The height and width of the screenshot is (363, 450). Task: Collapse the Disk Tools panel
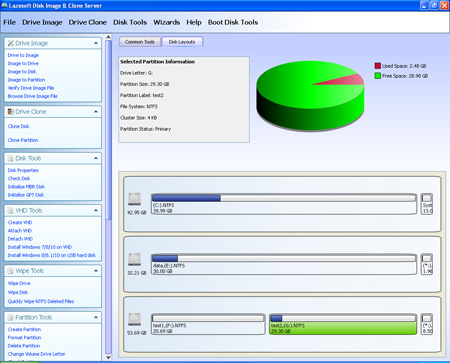pos(96,158)
